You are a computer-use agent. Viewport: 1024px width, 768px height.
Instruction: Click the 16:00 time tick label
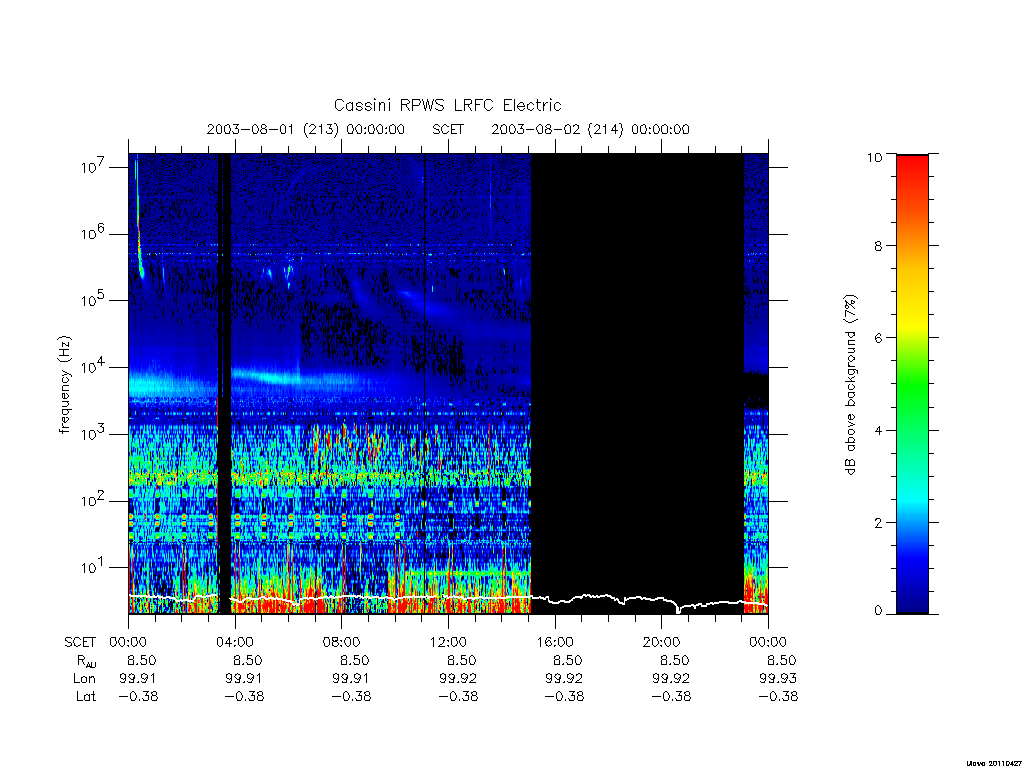click(x=555, y=642)
